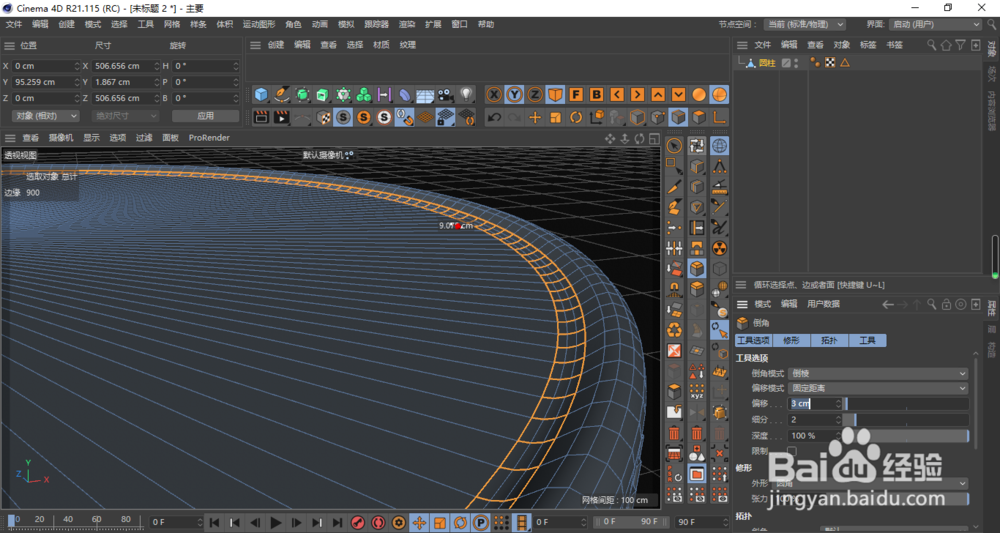Open the 偏移模式 dropdown
Viewport: 1000px width, 533px height.
tap(878, 388)
